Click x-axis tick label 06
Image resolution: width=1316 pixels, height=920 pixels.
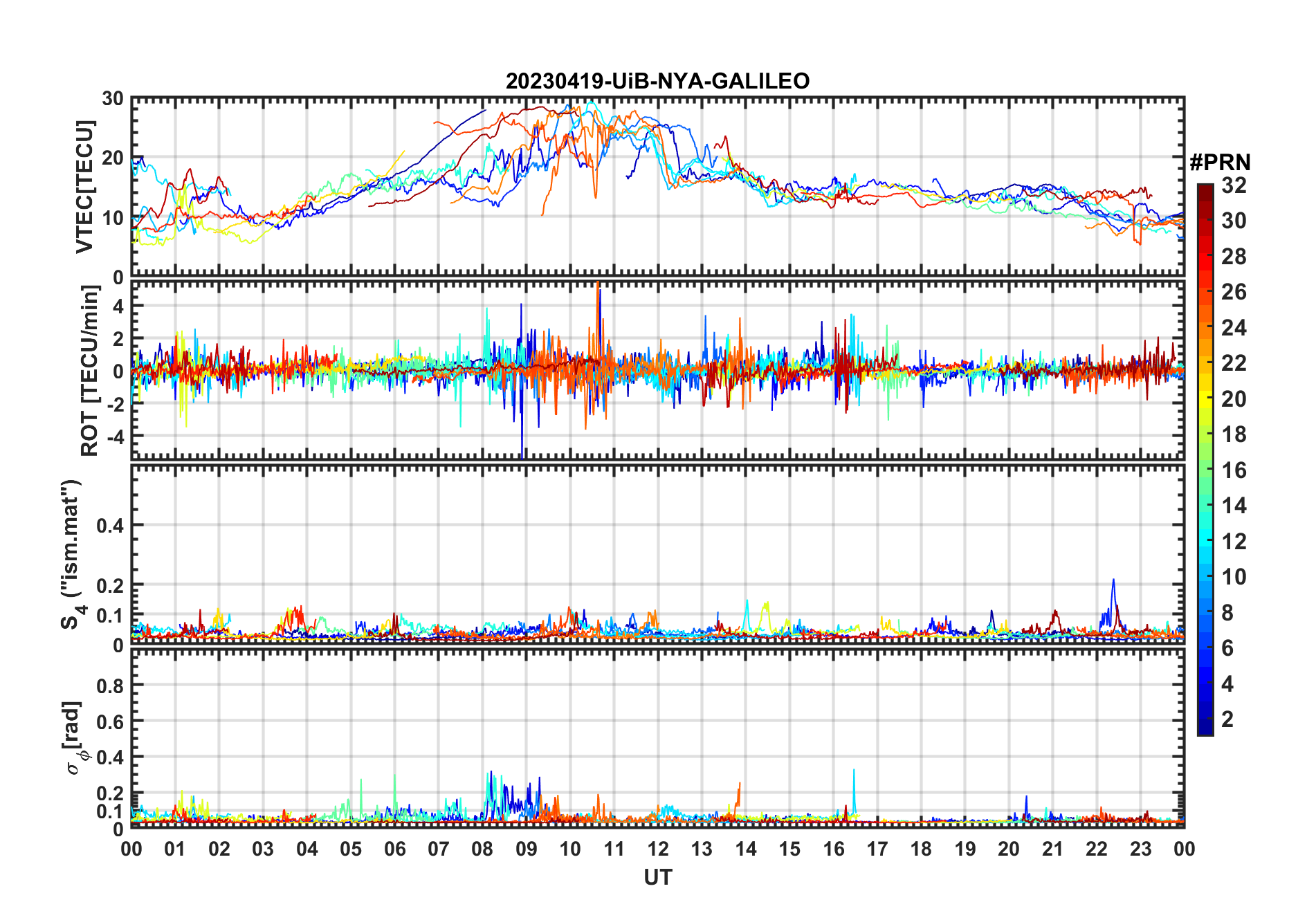coord(394,849)
